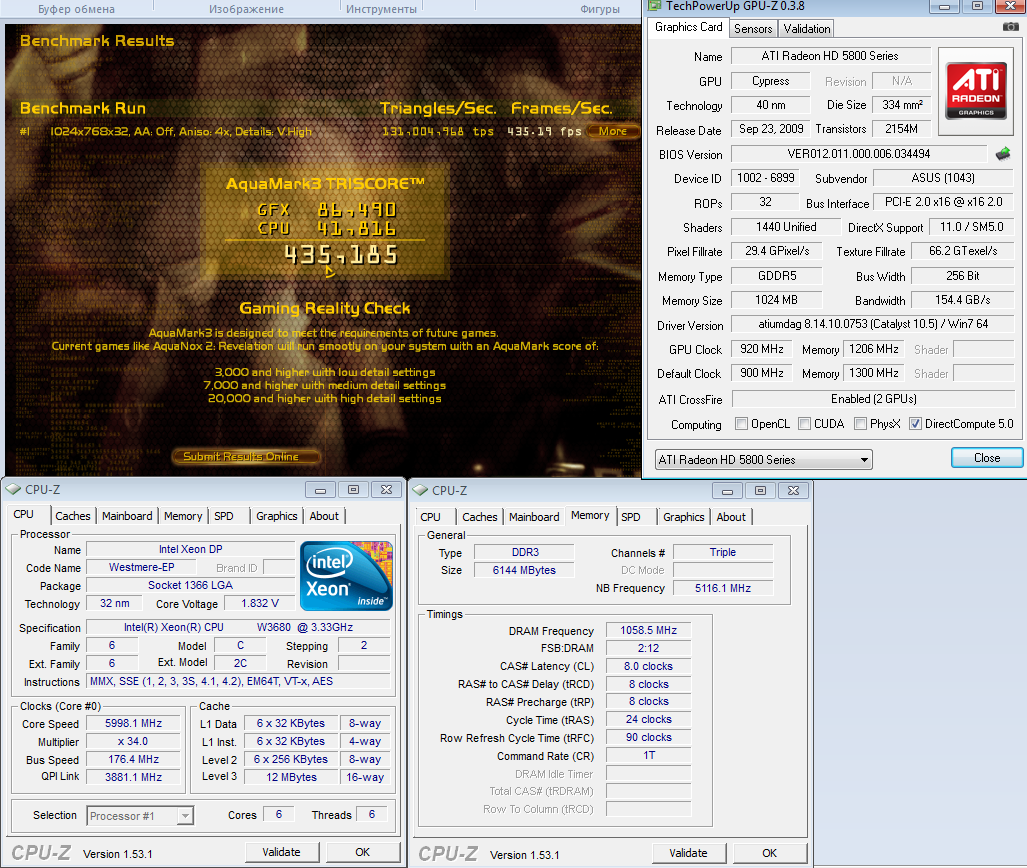This screenshot has width=1027, height=868.
Task: Click the Инструменты ribbon group label
Action: pos(381,9)
